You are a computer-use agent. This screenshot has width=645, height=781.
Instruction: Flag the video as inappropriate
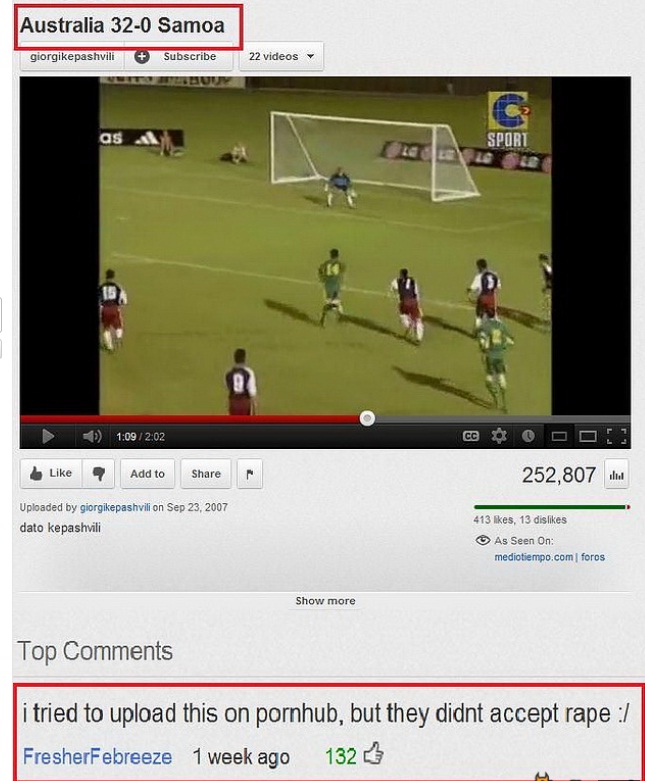(250, 473)
